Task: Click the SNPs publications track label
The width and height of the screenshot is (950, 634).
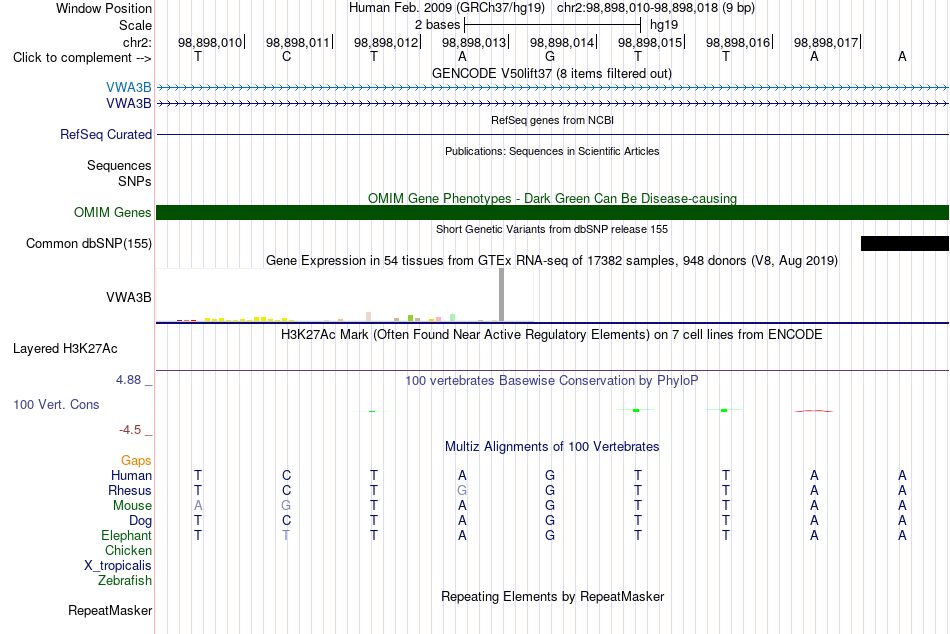Action: (x=135, y=181)
